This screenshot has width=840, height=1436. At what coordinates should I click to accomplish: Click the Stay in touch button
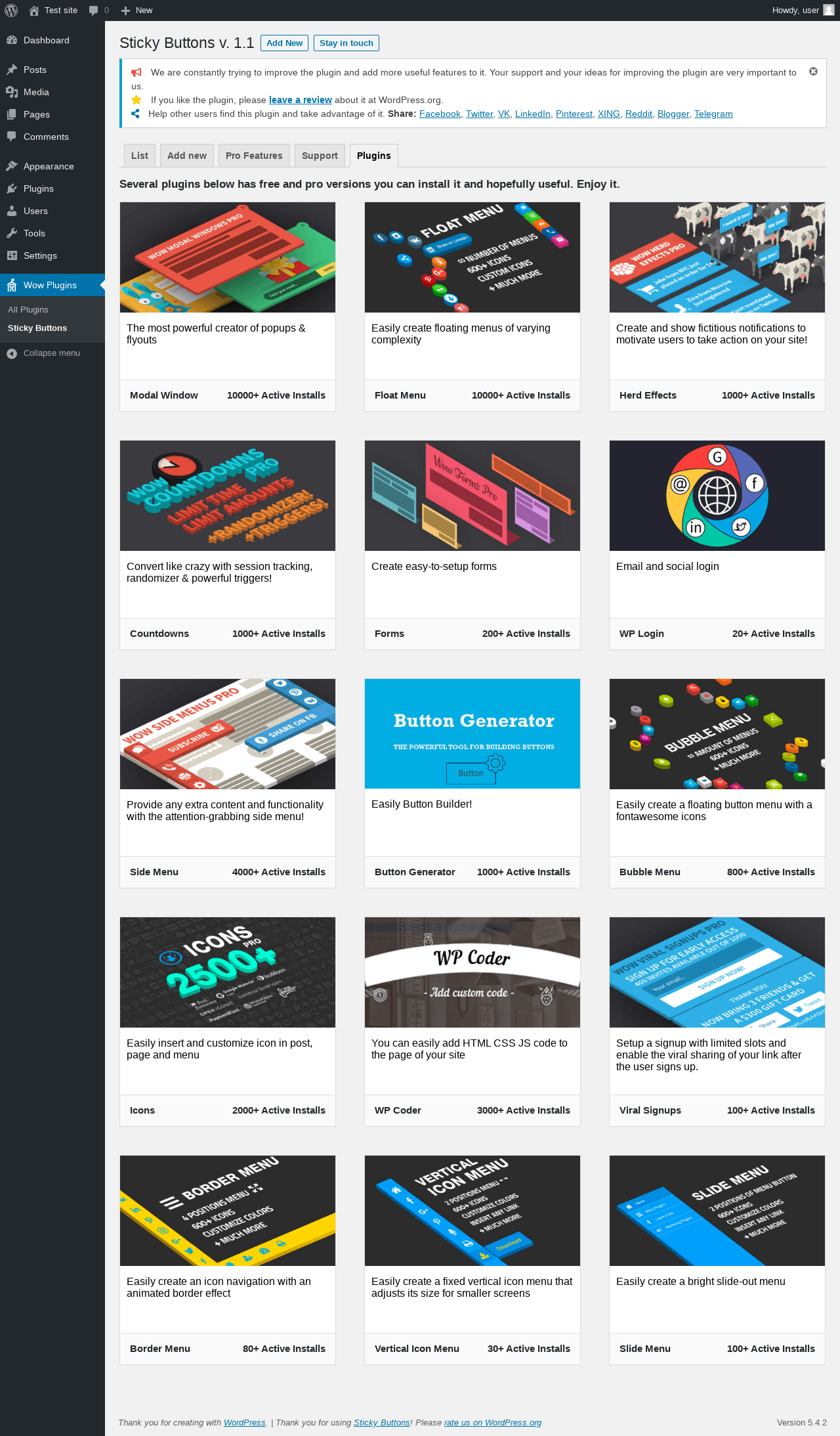tap(346, 43)
